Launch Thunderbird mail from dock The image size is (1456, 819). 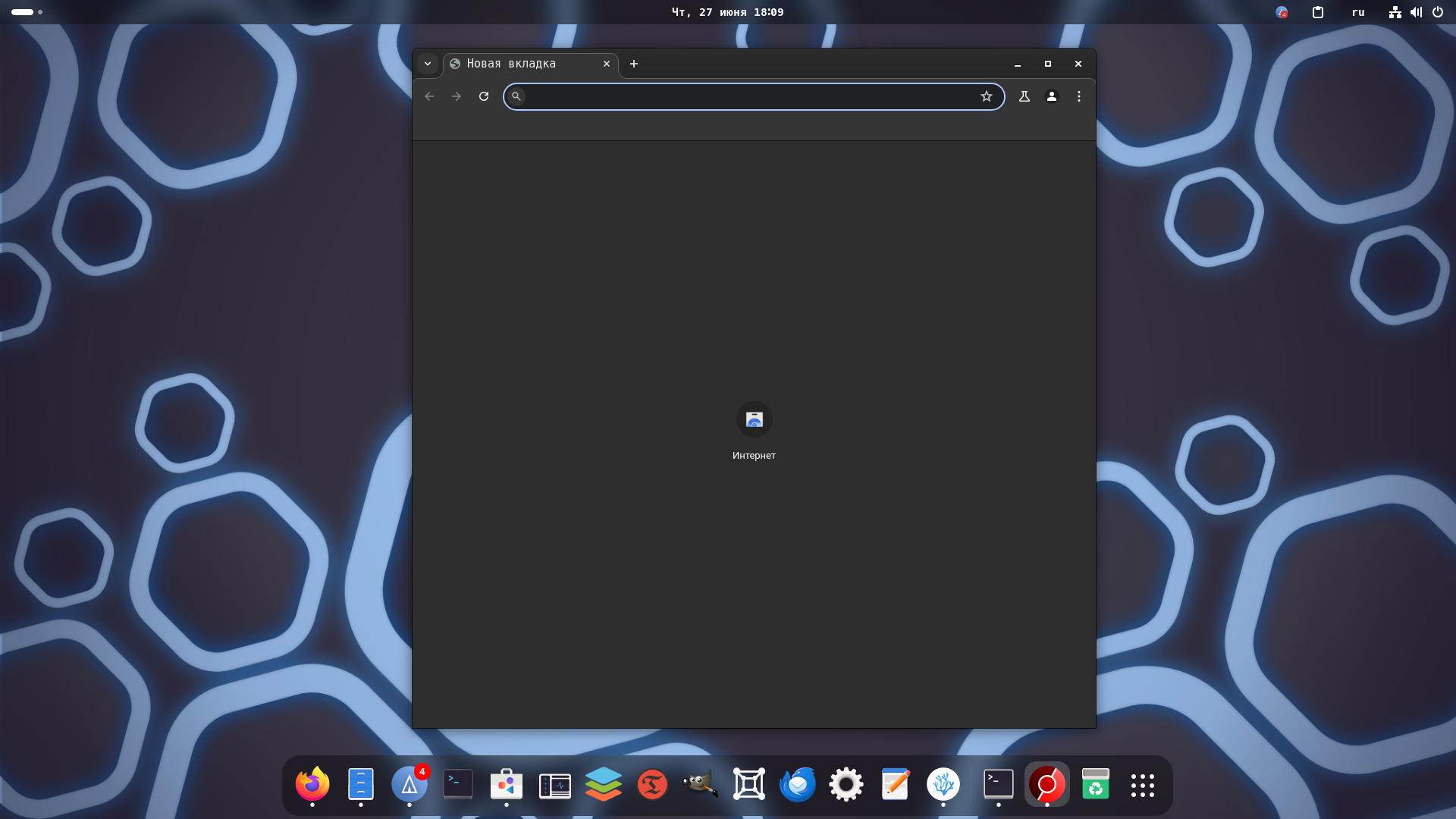coord(798,784)
